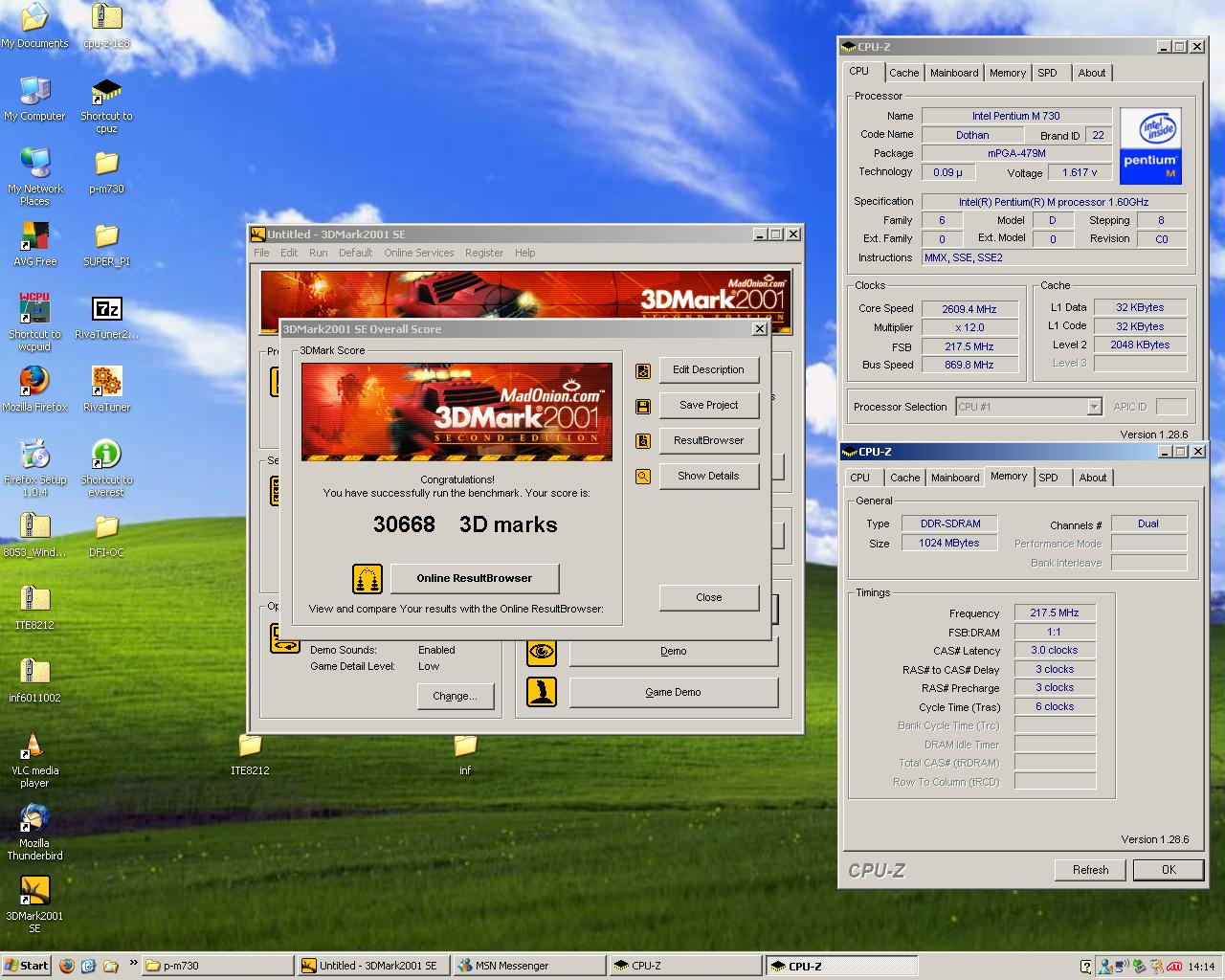Switch to p-m730 folder in the taskbar
Image resolution: width=1225 pixels, height=980 pixels.
(x=218, y=966)
